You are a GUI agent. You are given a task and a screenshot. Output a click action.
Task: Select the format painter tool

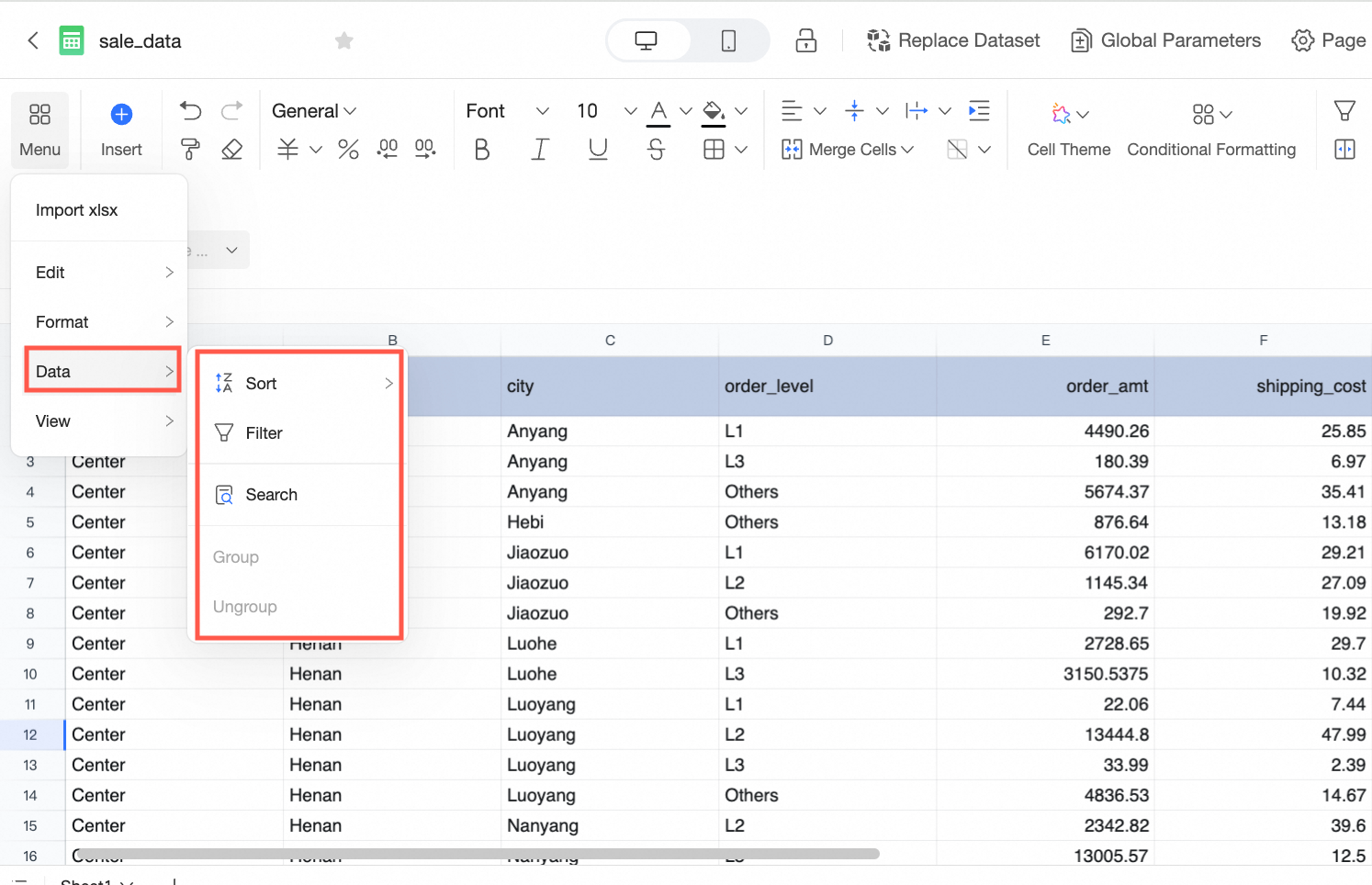[x=190, y=149]
